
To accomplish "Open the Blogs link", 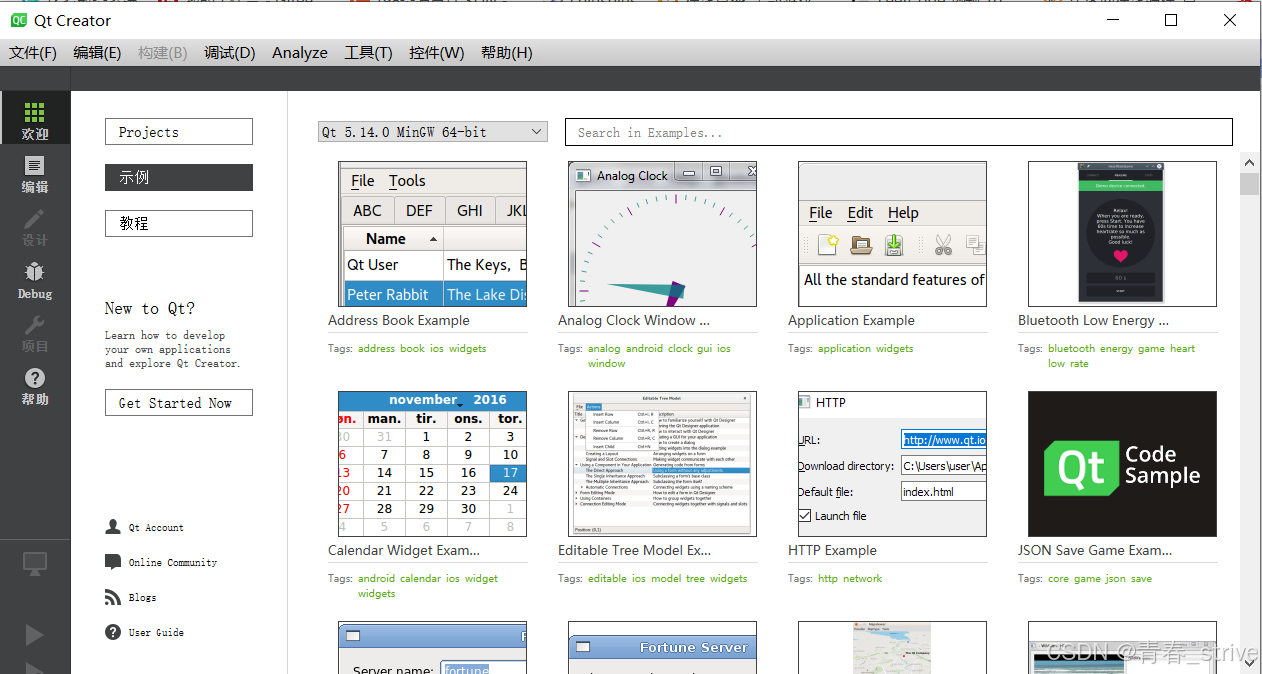I will [x=142, y=597].
